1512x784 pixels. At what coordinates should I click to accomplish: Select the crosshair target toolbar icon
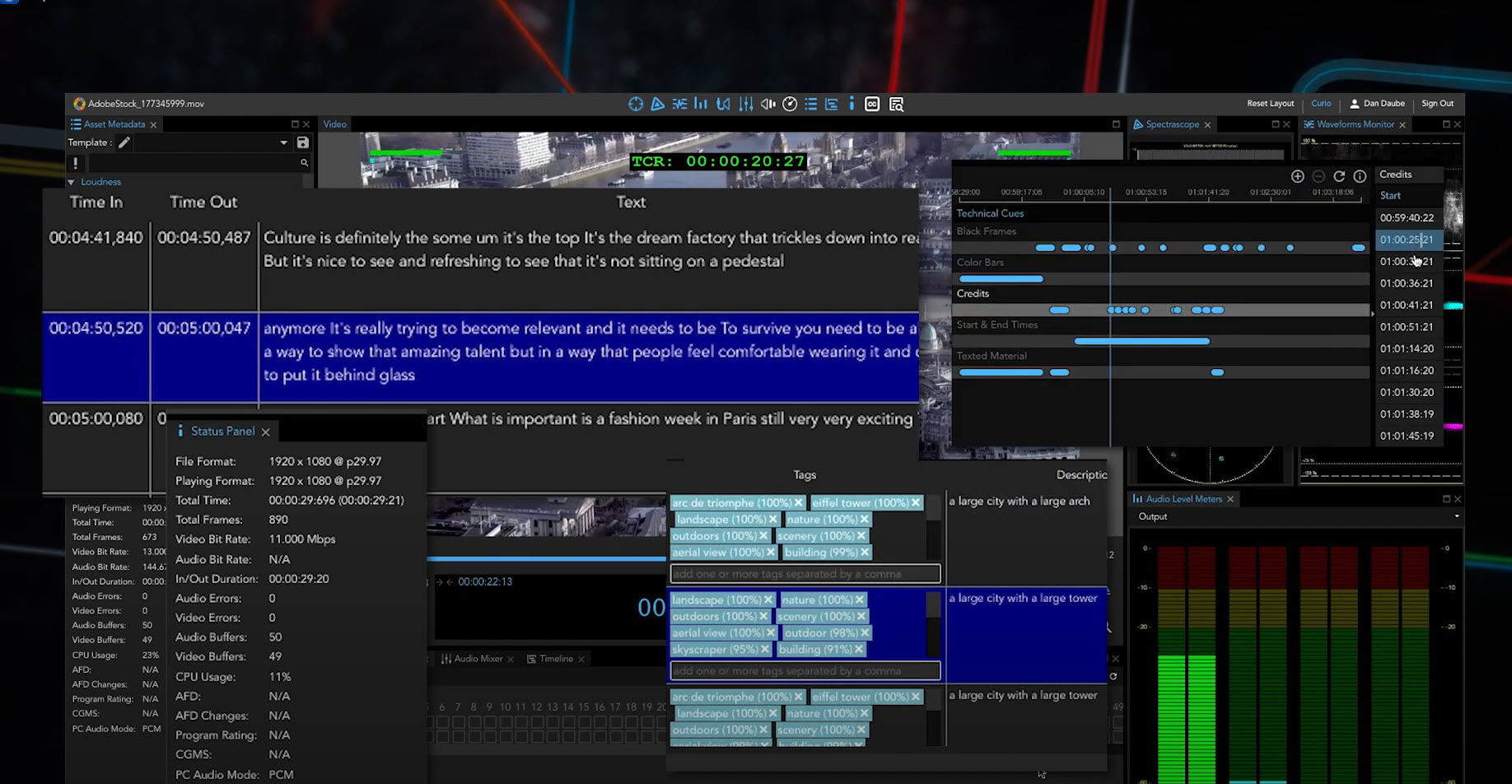point(636,104)
